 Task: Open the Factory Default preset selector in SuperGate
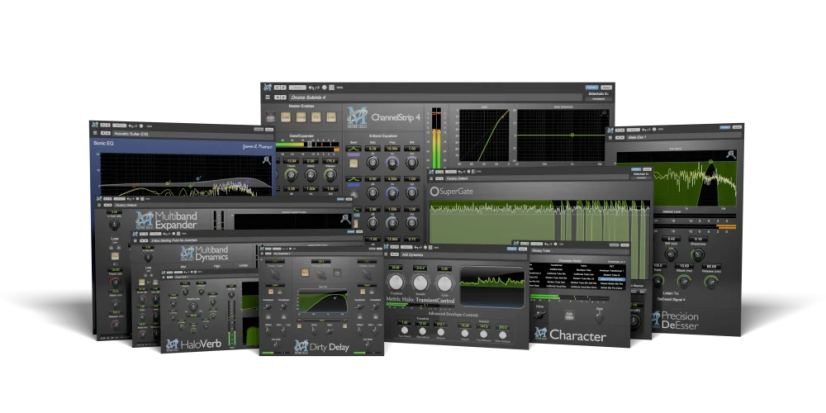tap(537, 179)
